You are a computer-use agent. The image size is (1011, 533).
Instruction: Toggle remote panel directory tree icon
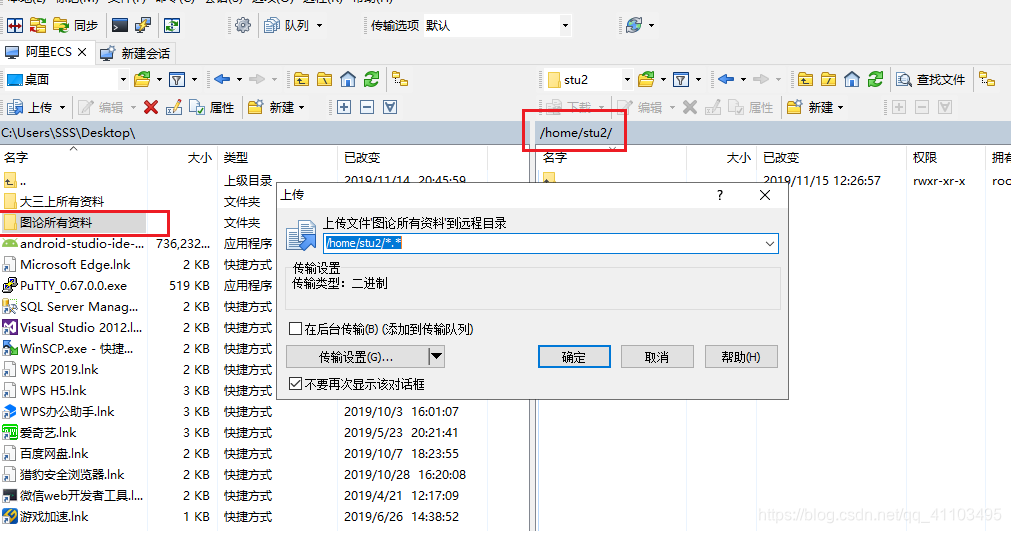987,80
